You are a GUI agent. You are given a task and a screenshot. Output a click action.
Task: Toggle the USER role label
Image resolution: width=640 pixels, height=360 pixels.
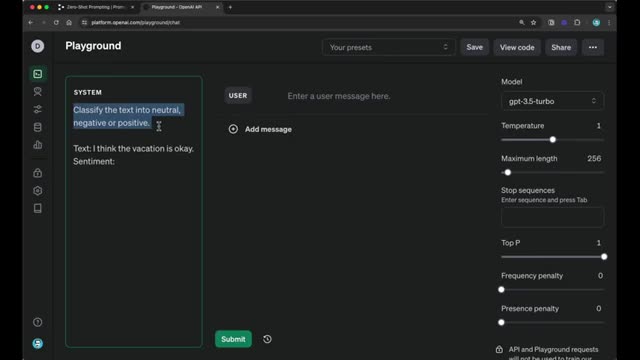(x=238, y=96)
